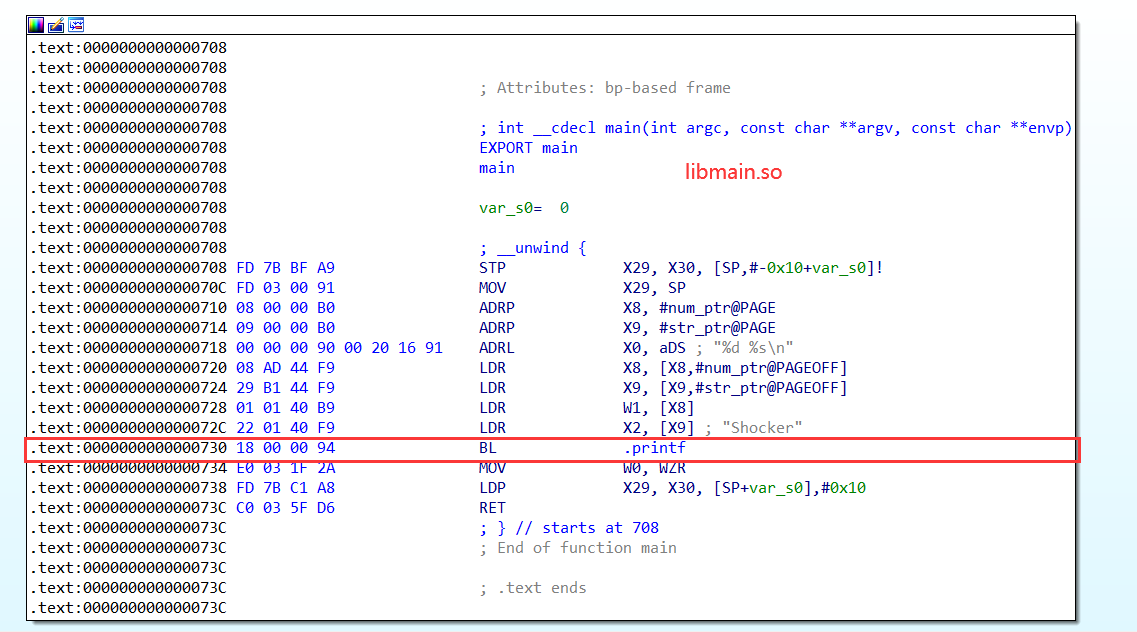Click the .printf call target
The image size is (1137, 632).
pos(654,448)
